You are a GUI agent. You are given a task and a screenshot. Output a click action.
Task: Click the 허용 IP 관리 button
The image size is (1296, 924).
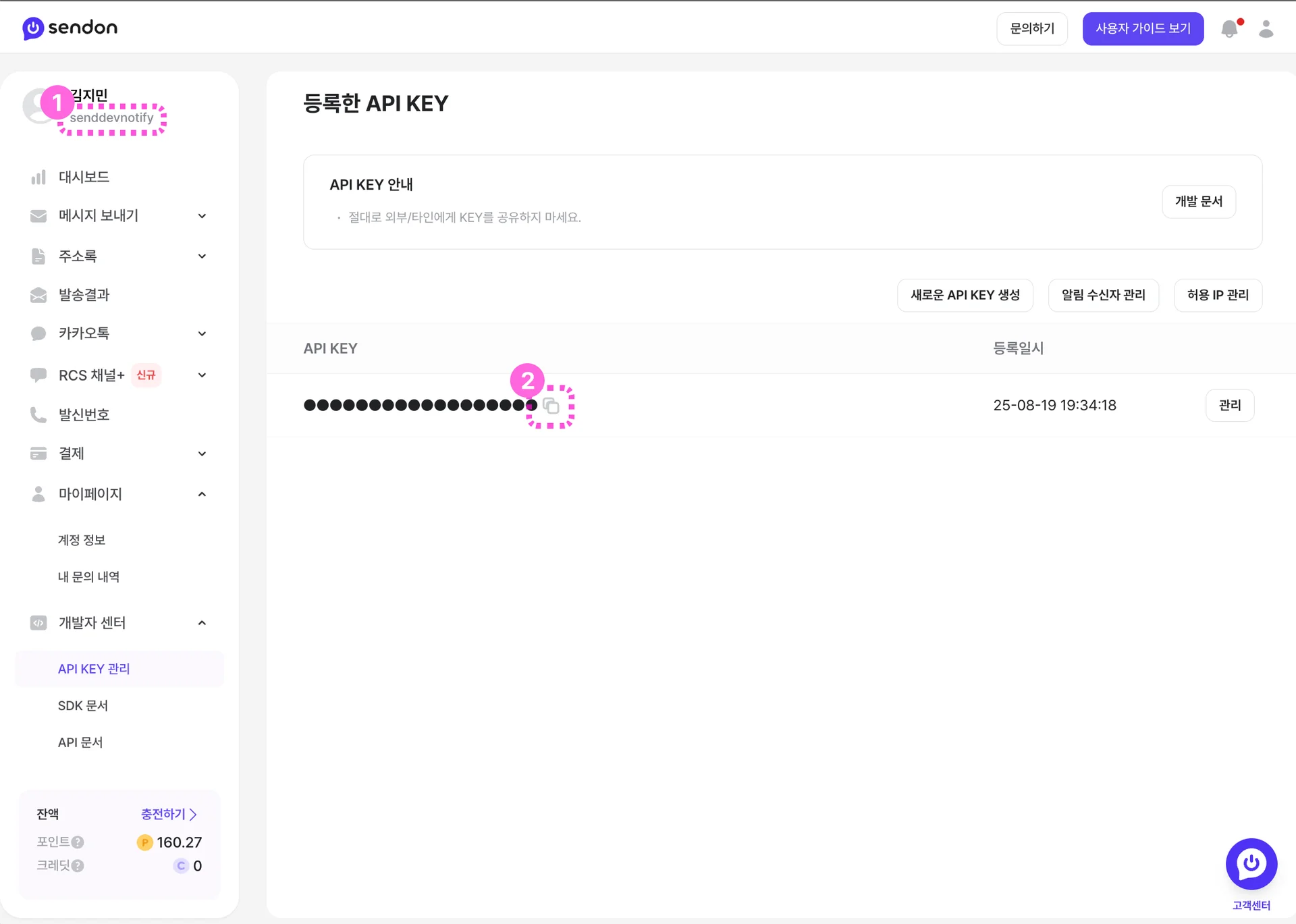click(1217, 295)
